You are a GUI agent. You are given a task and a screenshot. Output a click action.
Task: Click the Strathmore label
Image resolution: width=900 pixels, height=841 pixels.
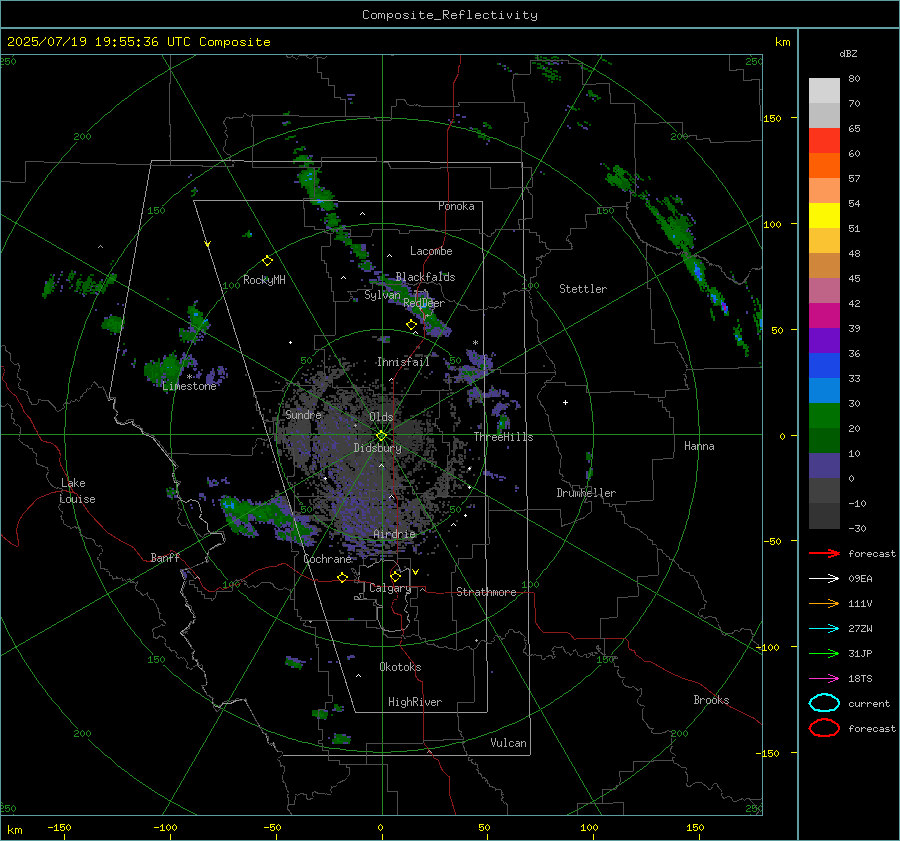tap(486, 592)
